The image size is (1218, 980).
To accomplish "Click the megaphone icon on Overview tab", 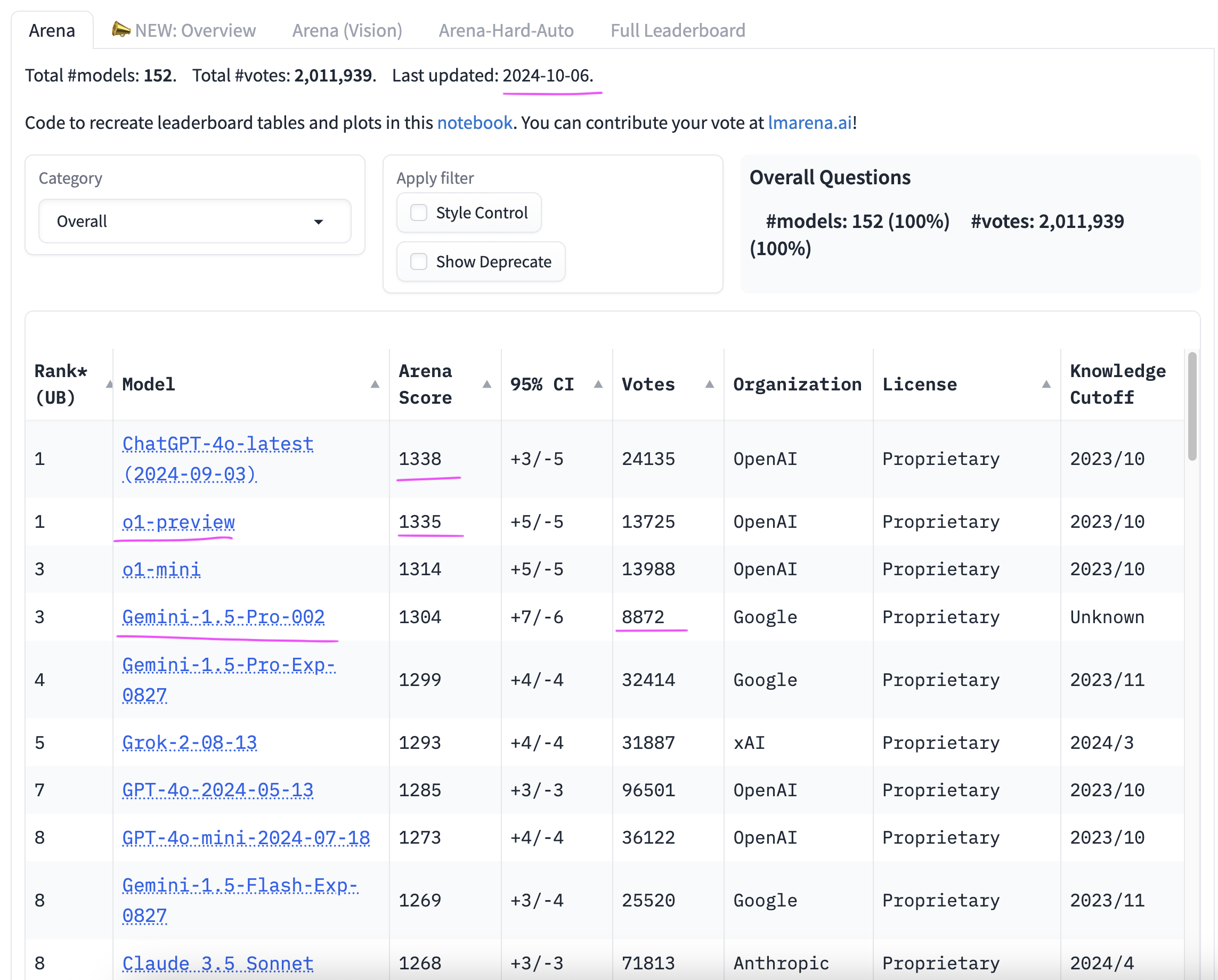I will tap(121, 29).
